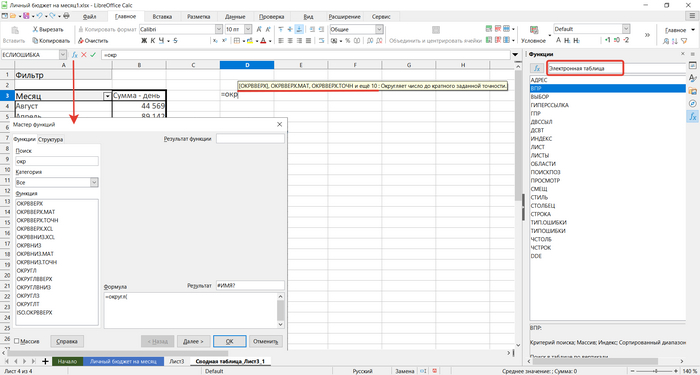
Task: Open the font name Calibri dropdown
Action: tap(219, 29)
